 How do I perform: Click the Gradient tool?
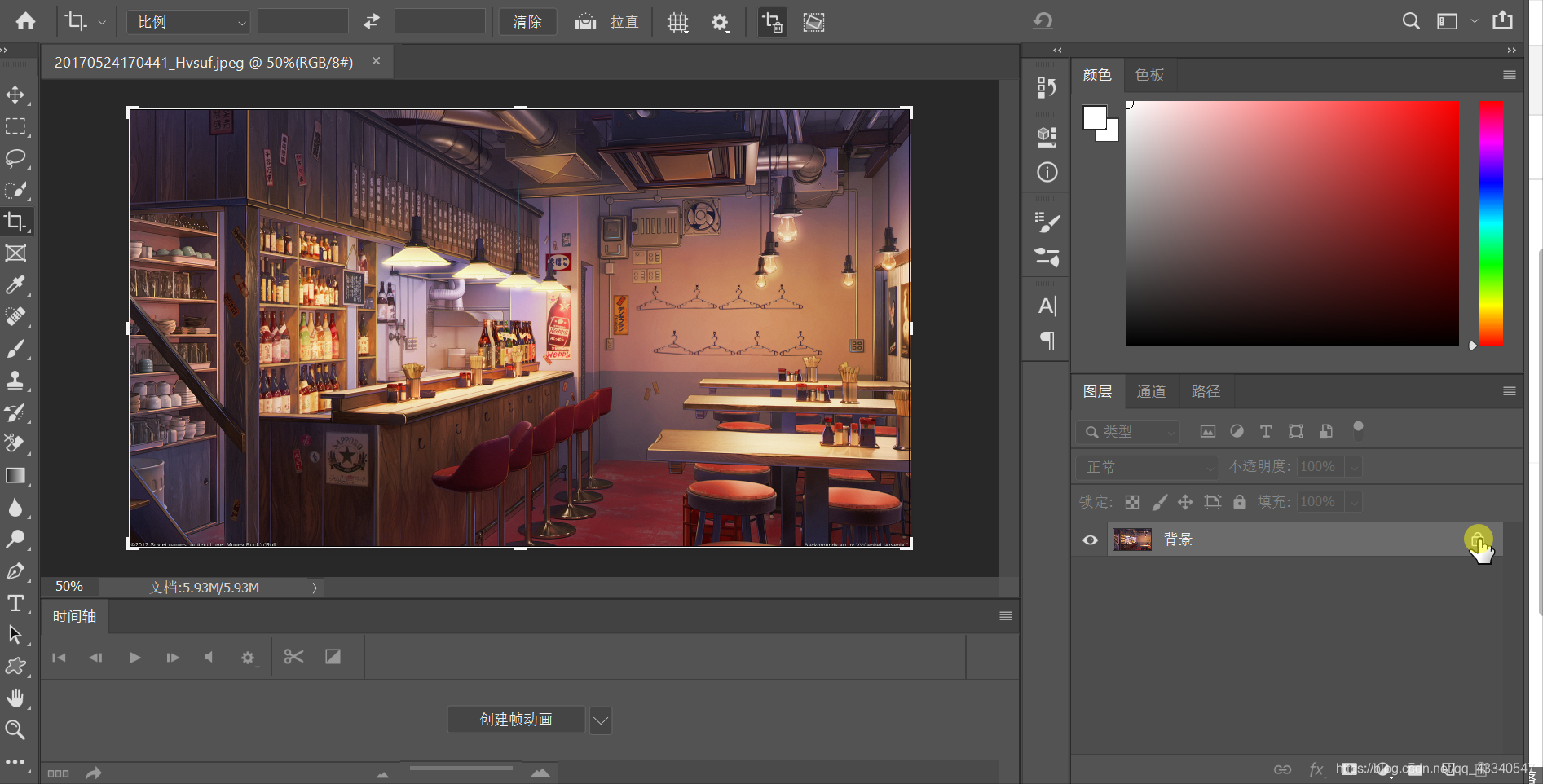pos(15,476)
